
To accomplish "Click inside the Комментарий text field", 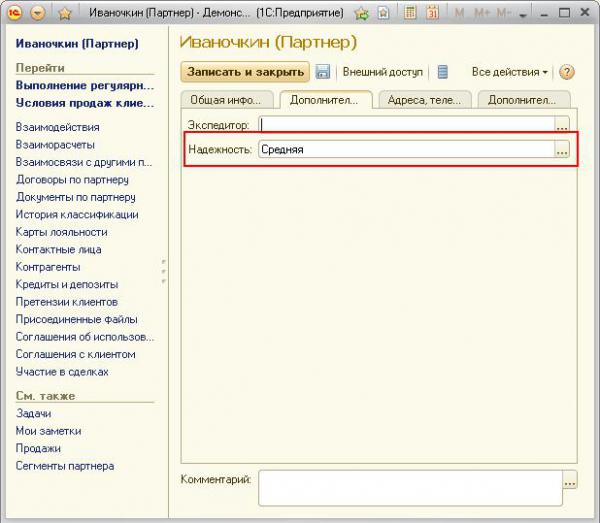I will [x=408, y=488].
